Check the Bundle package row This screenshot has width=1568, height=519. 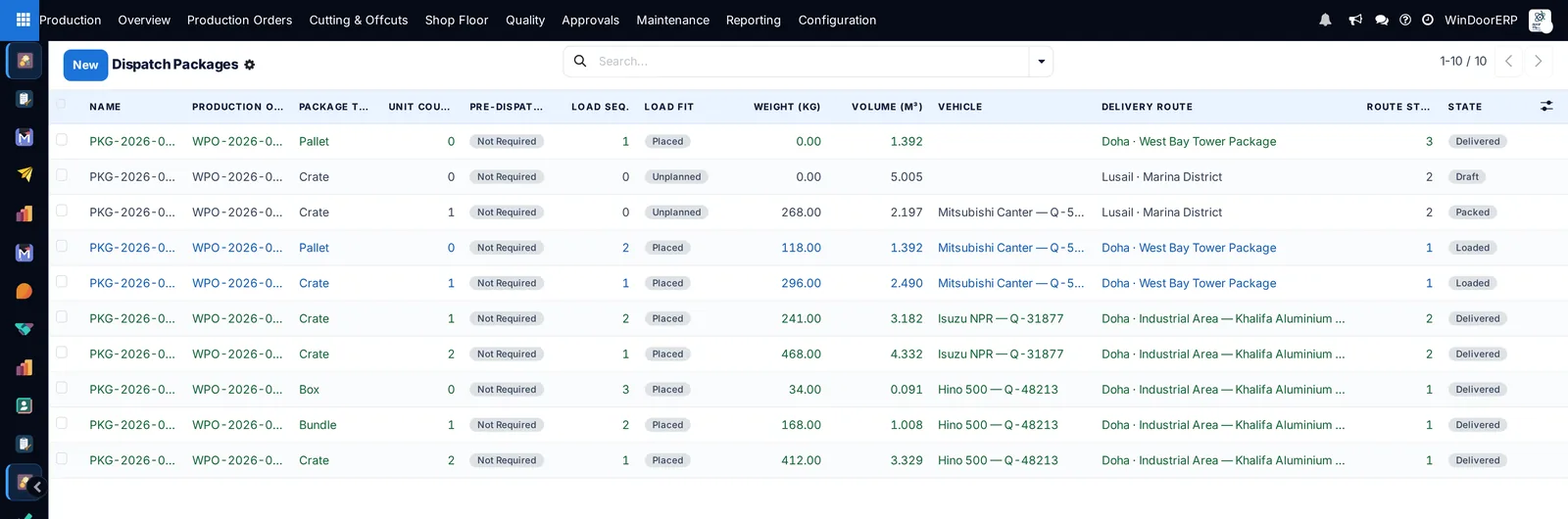[x=62, y=423]
